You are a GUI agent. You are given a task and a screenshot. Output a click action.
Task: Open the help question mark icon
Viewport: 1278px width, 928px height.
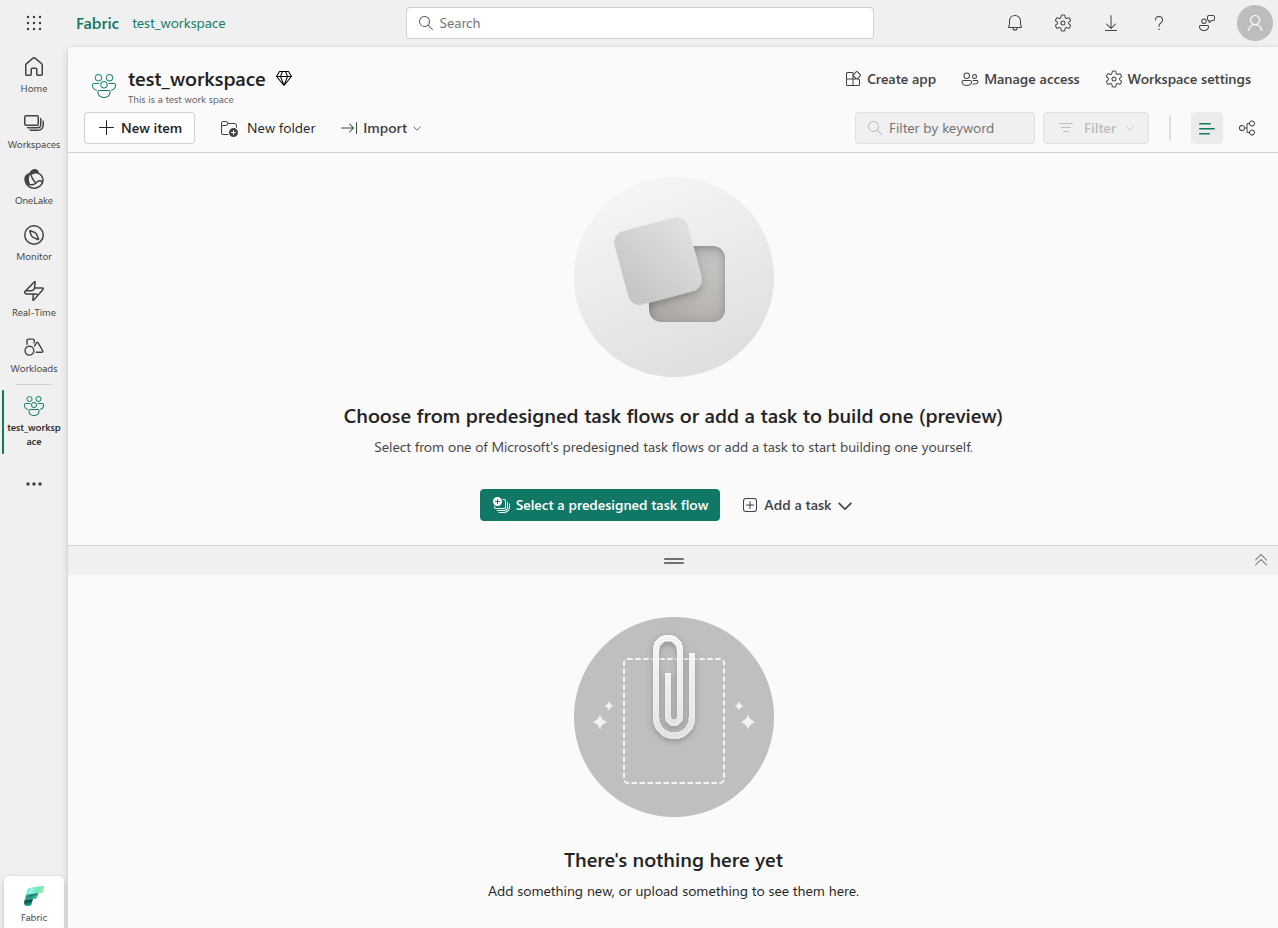click(1159, 23)
